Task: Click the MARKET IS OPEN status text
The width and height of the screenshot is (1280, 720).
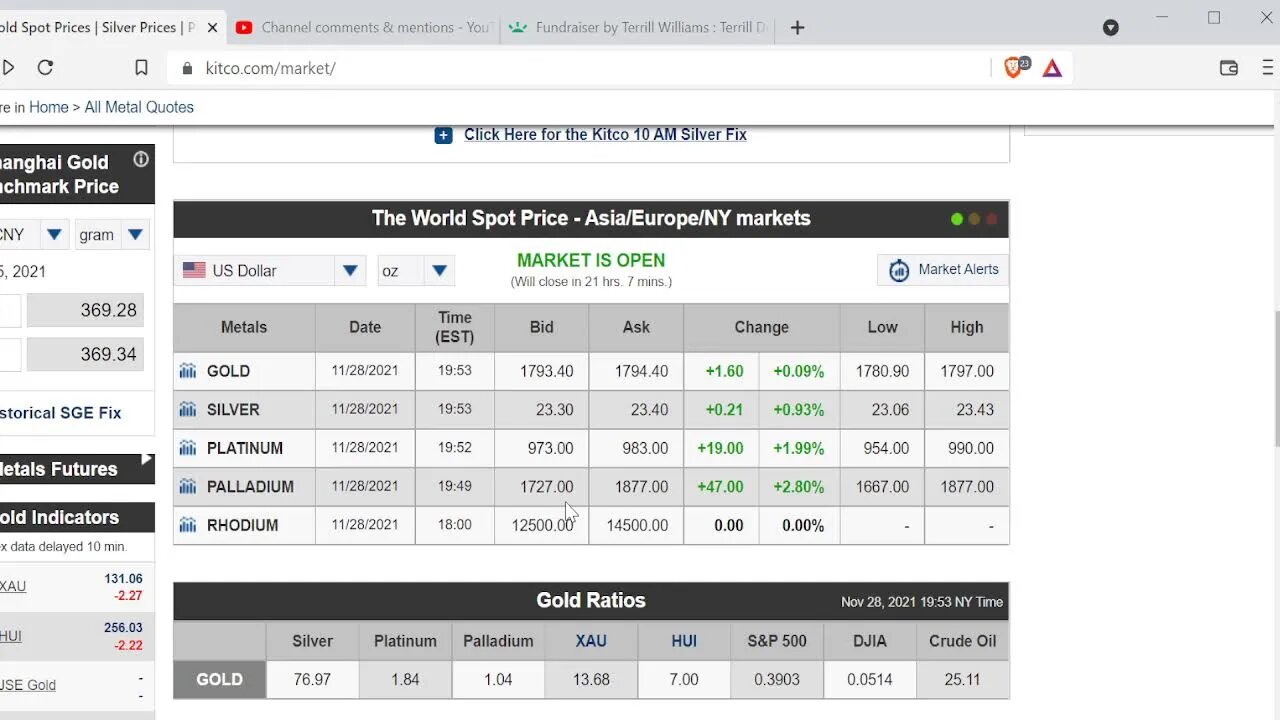Action: (591, 260)
